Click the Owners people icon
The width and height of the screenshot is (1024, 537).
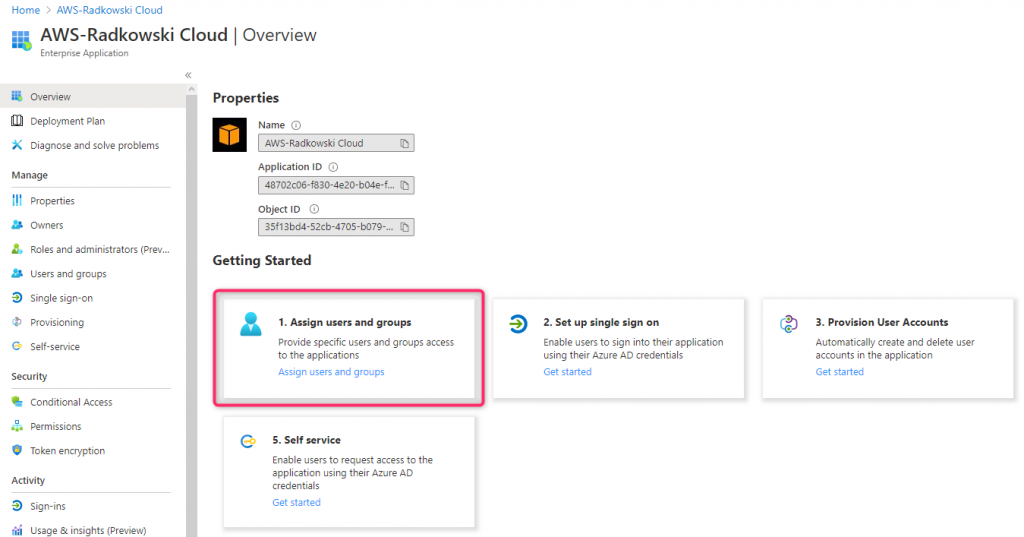coord(17,225)
